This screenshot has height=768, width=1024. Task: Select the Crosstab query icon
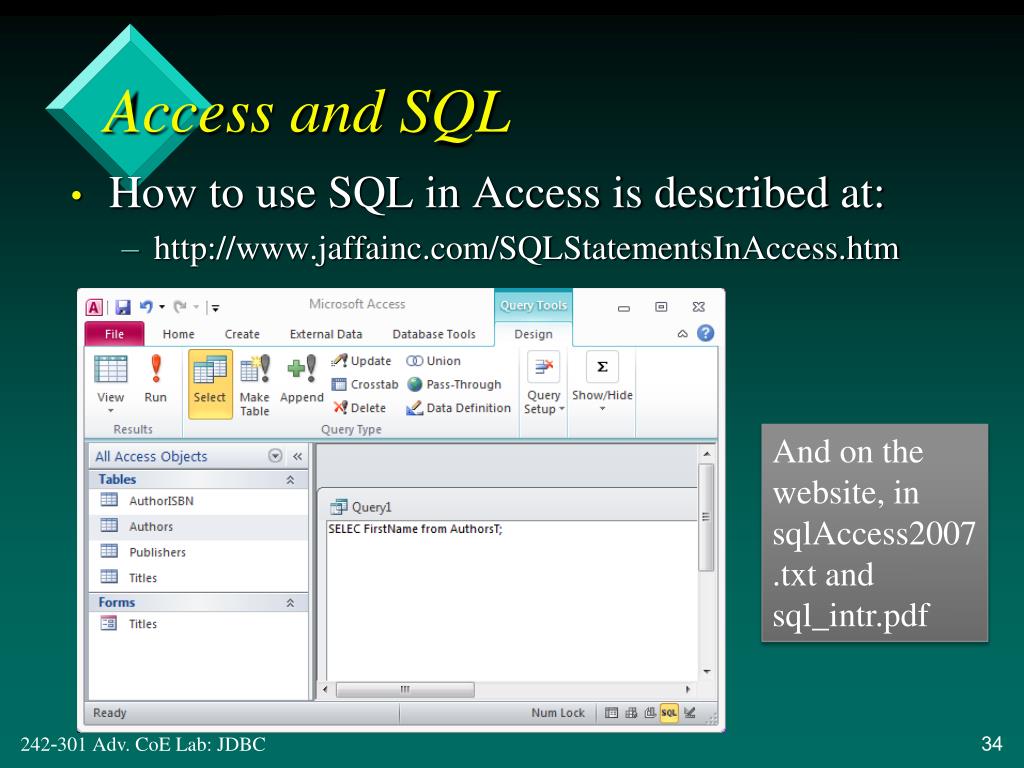(x=339, y=385)
